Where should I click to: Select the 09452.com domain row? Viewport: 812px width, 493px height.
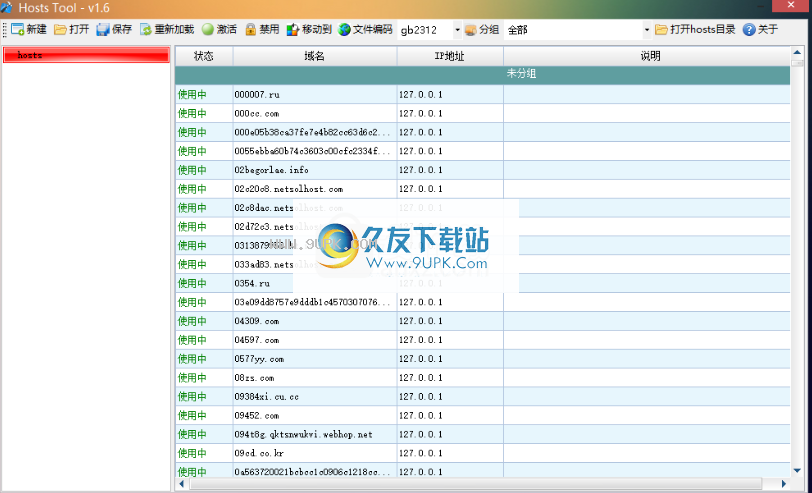coord(483,415)
